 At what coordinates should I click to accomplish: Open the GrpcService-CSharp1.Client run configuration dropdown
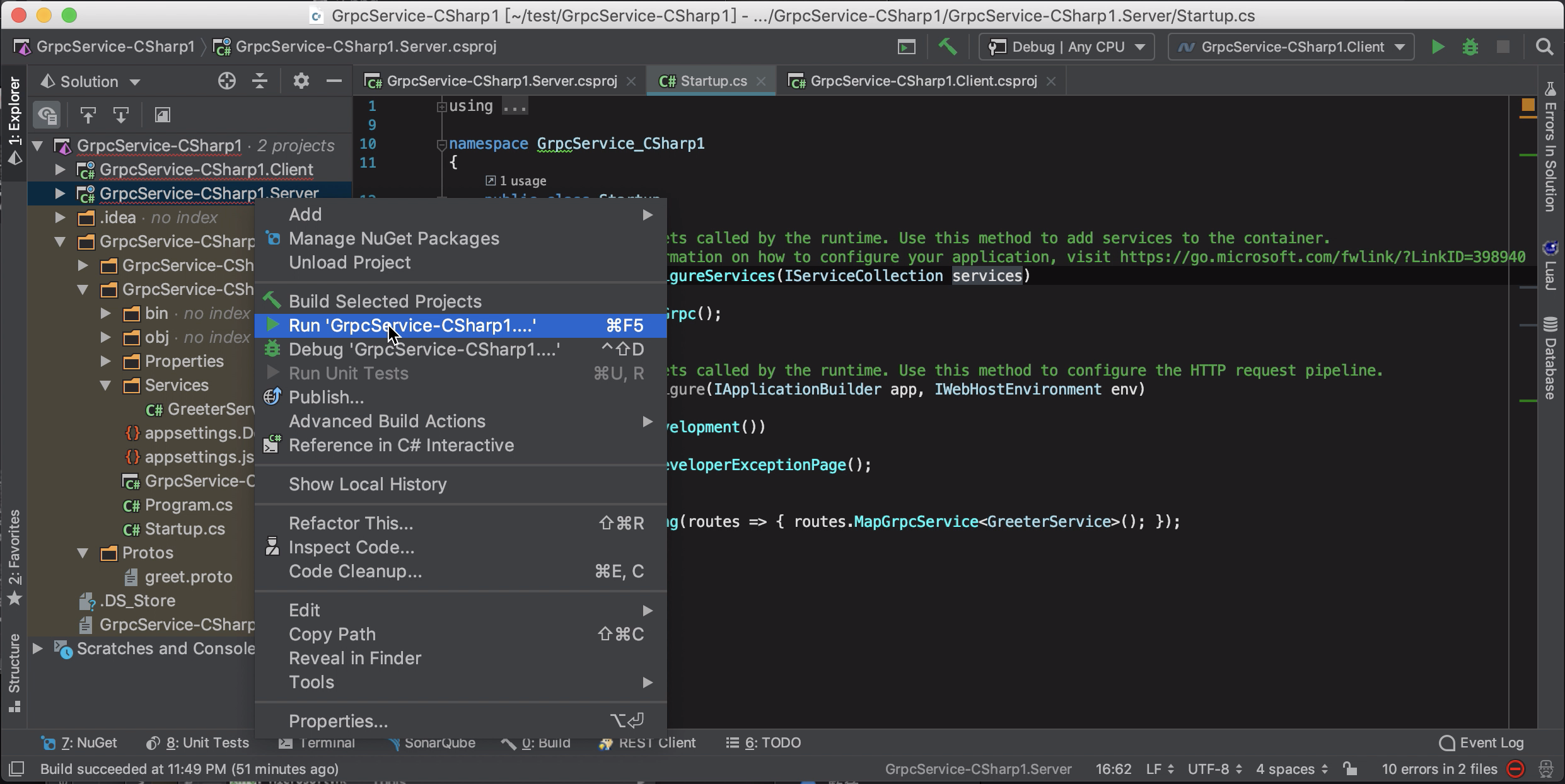pos(1291,47)
